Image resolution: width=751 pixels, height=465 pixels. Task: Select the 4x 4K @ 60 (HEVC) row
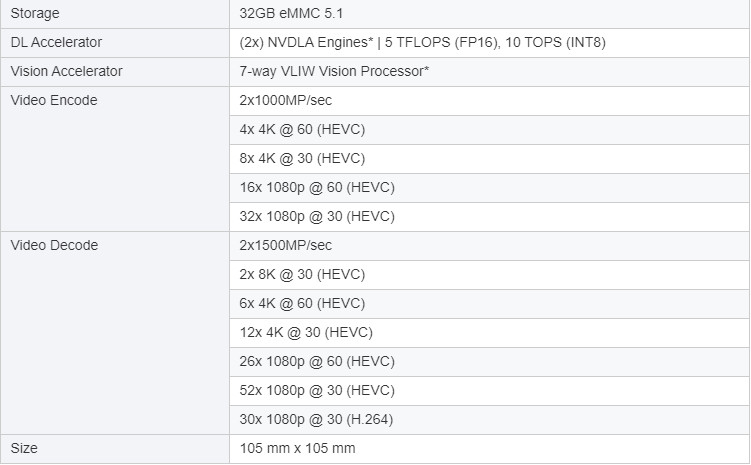click(302, 130)
